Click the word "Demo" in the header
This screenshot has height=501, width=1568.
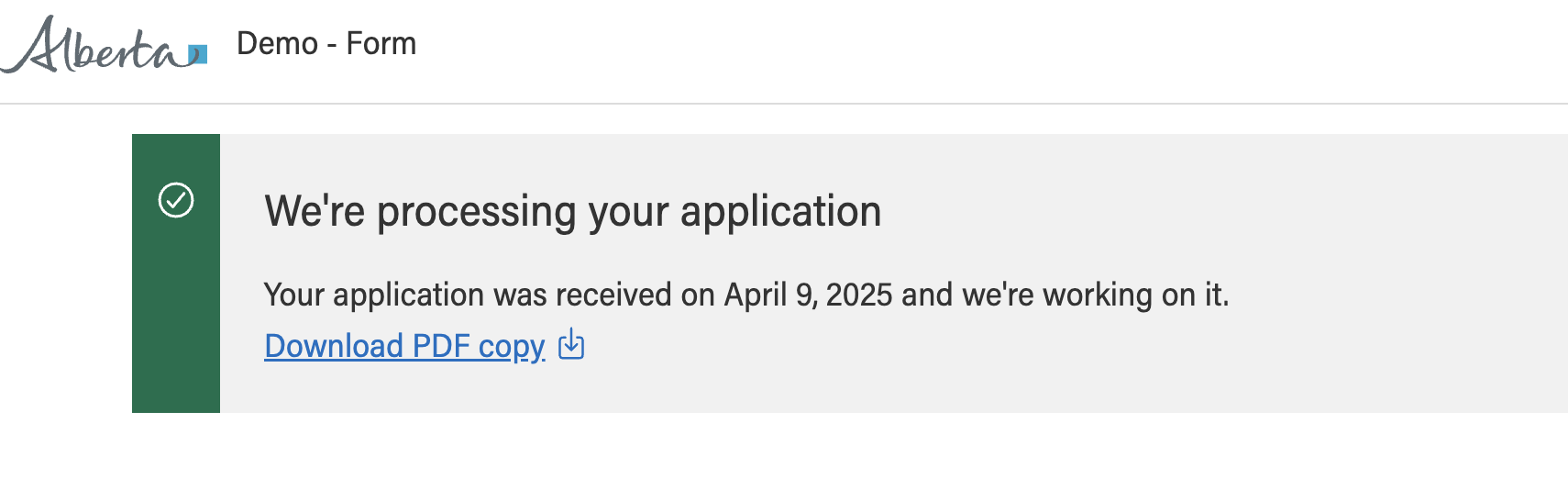(x=277, y=43)
